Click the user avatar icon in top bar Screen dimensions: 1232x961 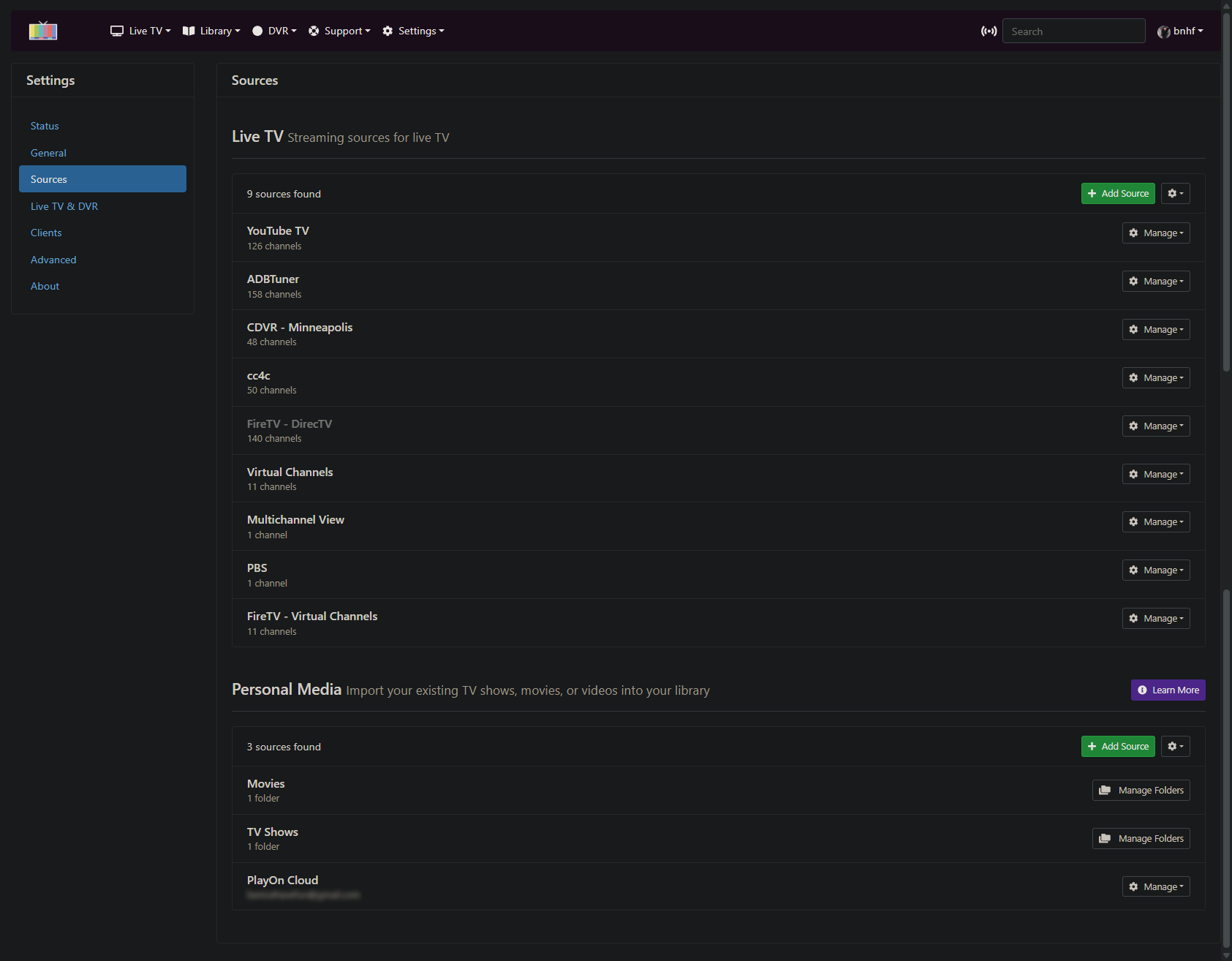click(x=1163, y=31)
